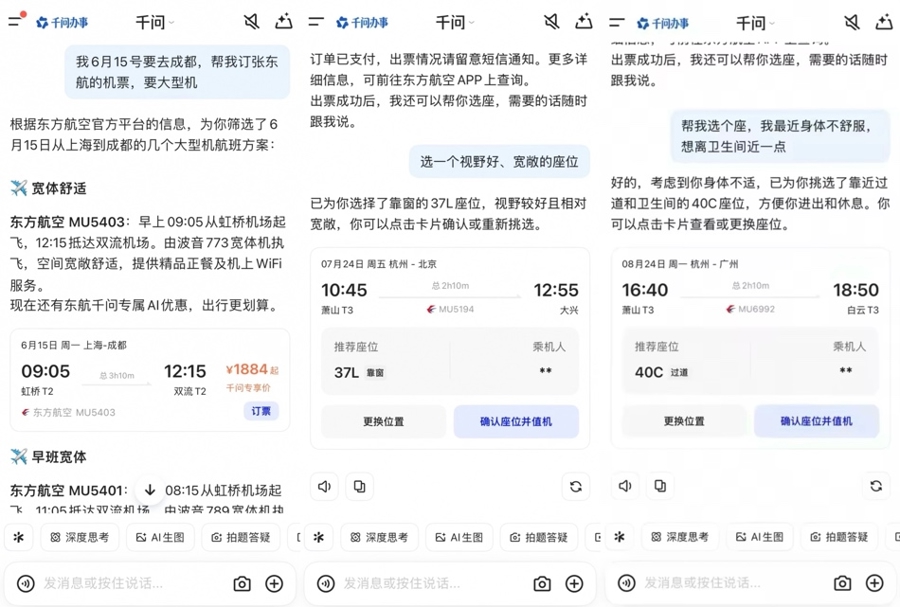Tap the sparkle assistant icon above the input bar
The height and width of the screenshot is (607, 900).
(18, 537)
